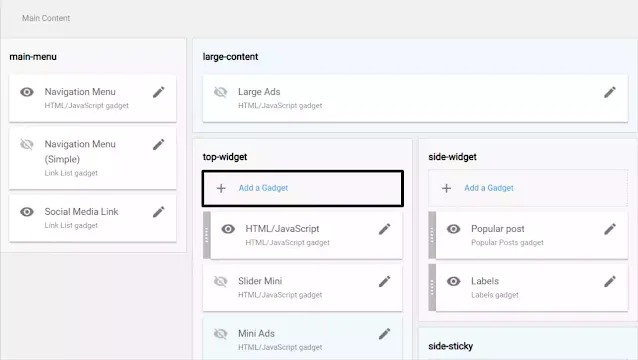Click the top-widget section label
The width and height of the screenshot is (638, 360).
click(x=225, y=157)
